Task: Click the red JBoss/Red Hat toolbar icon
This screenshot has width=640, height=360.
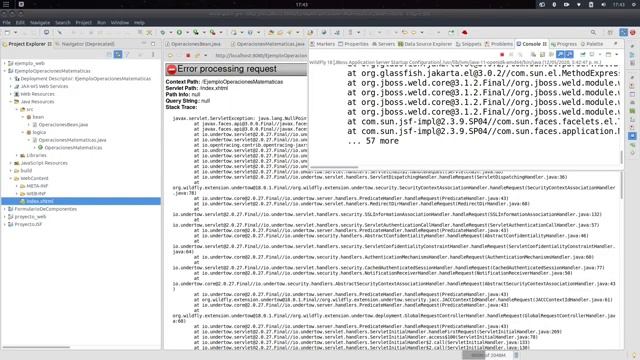Action: pos(464,32)
